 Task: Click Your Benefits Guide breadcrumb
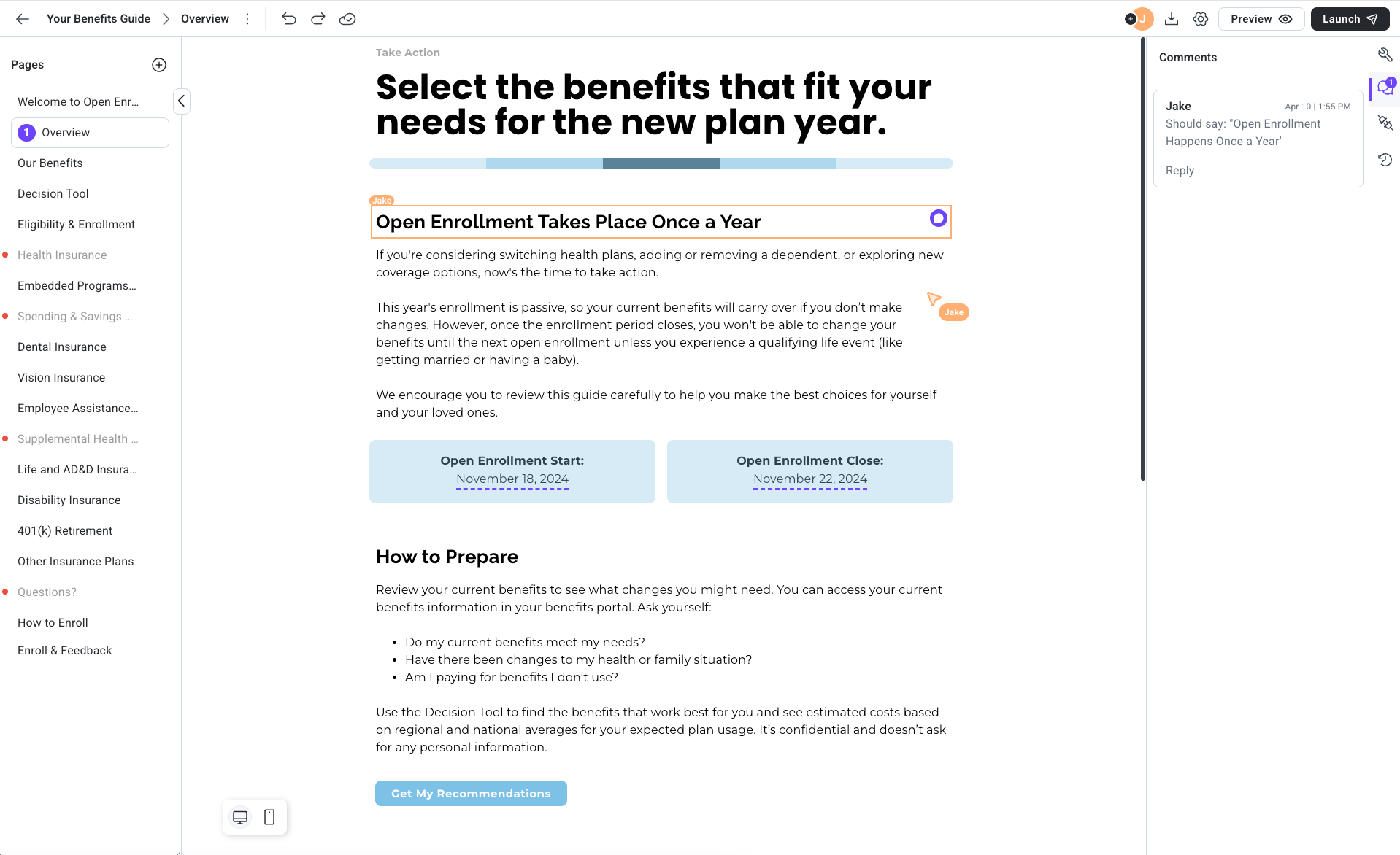pyautogui.click(x=99, y=19)
